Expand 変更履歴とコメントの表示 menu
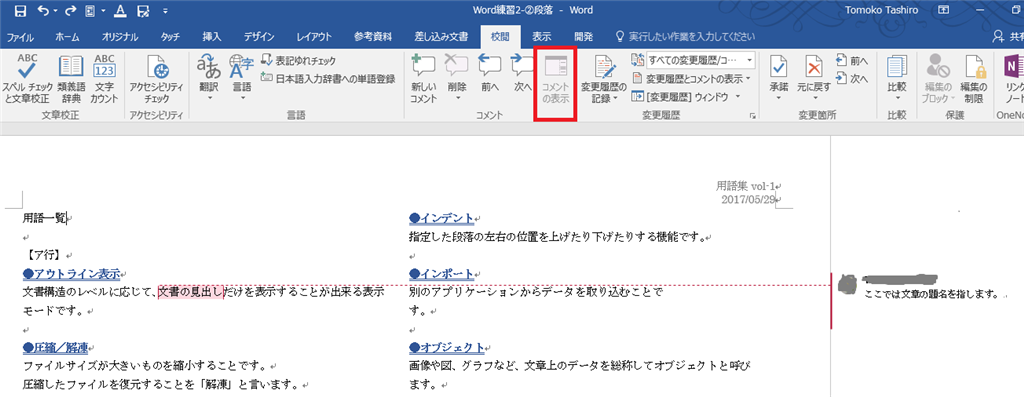1024x397 pixels. click(x=692, y=78)
